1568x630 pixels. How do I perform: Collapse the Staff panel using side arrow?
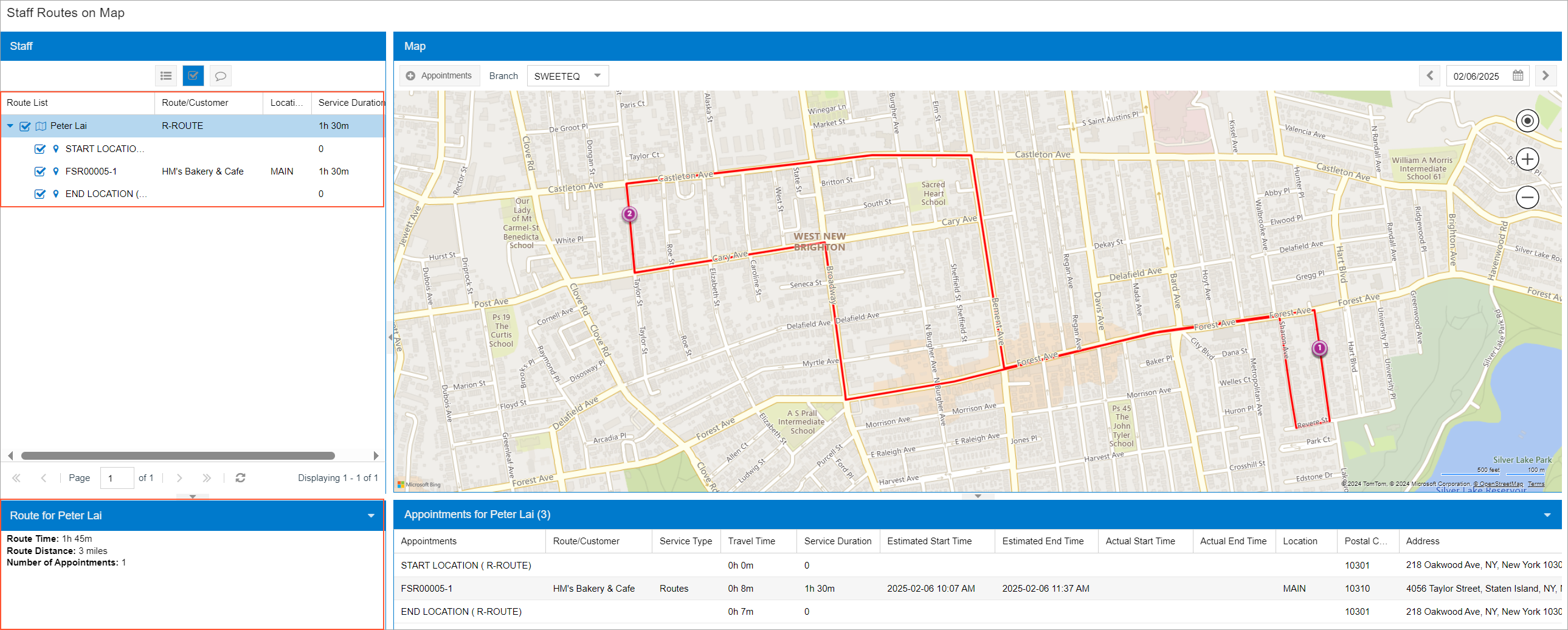(x=390, y=337)
